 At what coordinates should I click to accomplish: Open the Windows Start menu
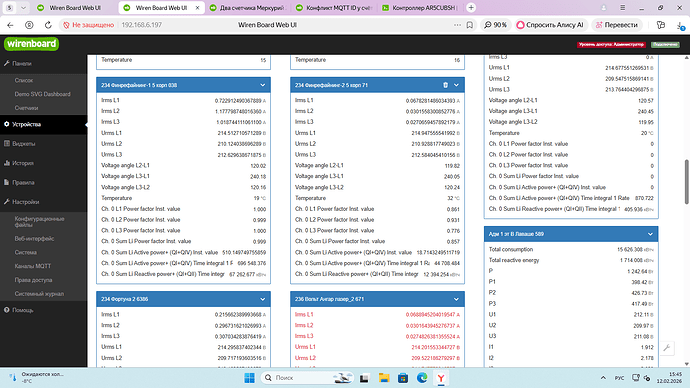pos(249,378)
